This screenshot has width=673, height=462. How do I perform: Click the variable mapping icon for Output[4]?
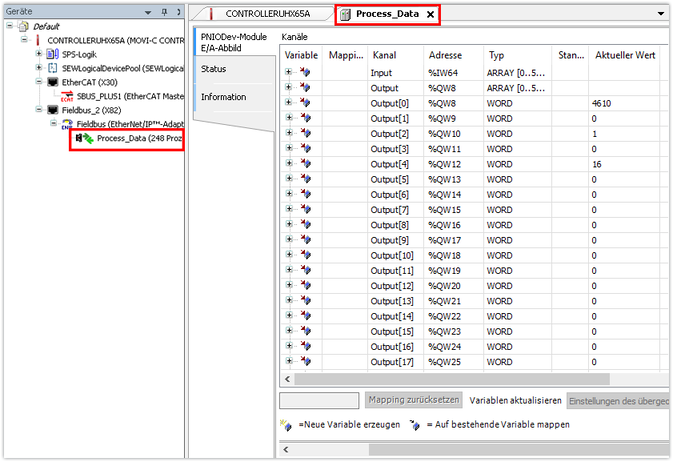pos(305,164)
